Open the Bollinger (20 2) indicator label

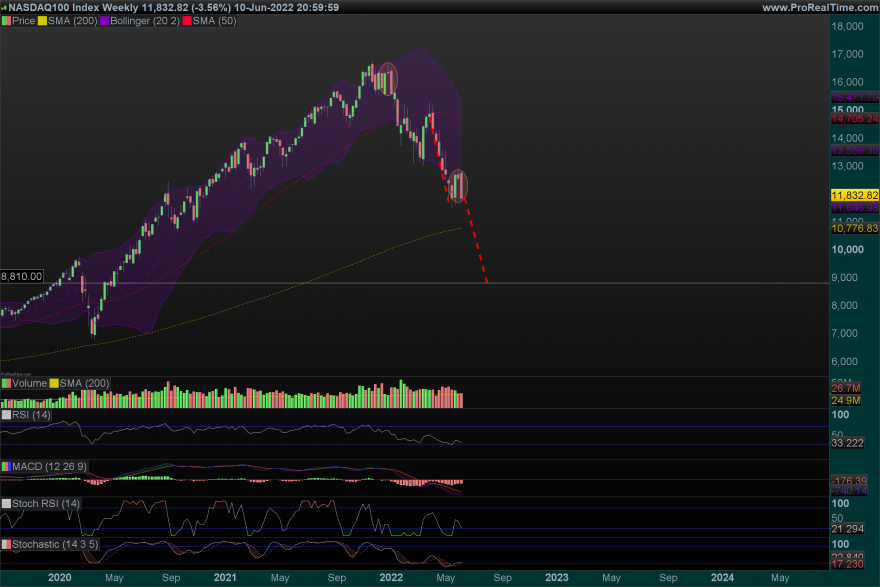click(x=145, y=21)
